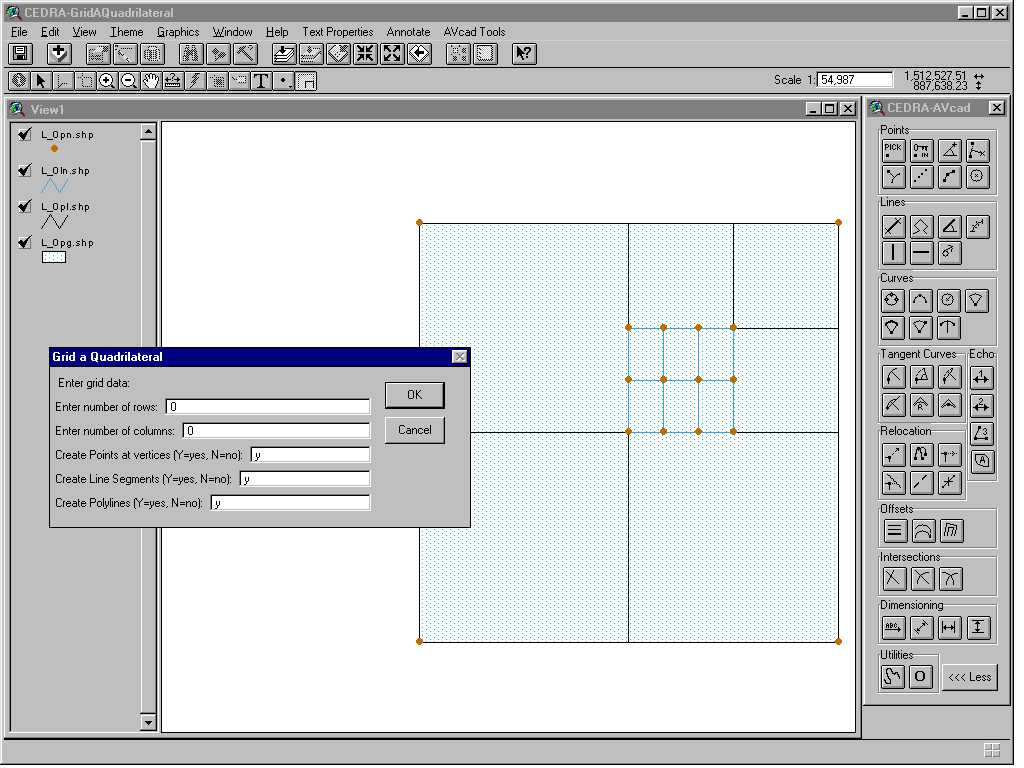Open the Annotate menu
This screenshot has width=1024, height=768.
(x=408, y=32)
